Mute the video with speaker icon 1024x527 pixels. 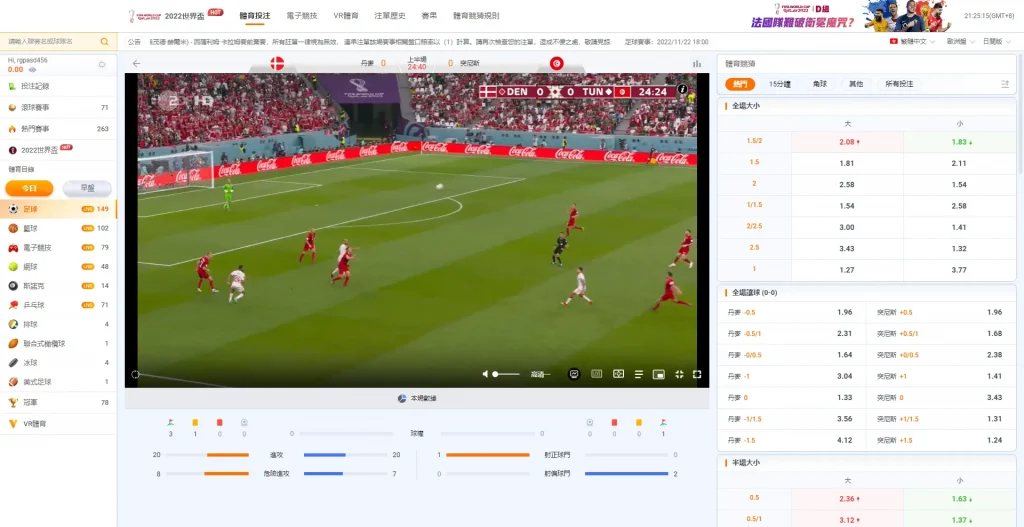click(x=485, y=374)
